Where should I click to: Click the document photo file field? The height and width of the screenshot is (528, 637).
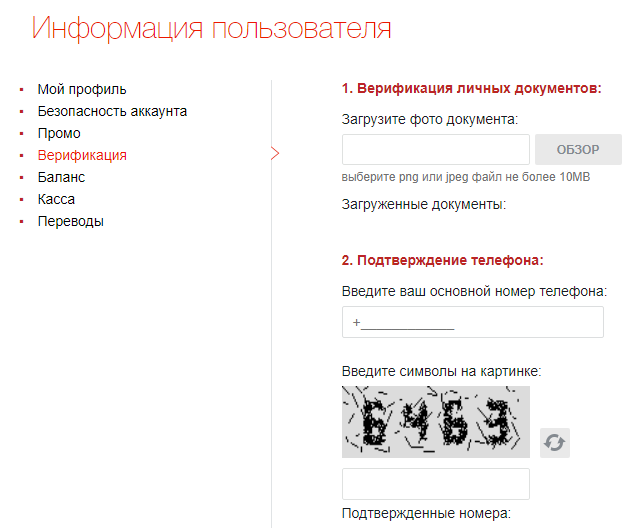coord(435,150)
